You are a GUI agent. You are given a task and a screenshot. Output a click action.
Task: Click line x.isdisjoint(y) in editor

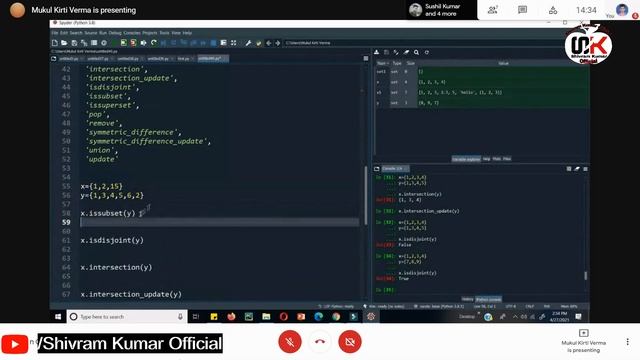(x=112, y=240)
